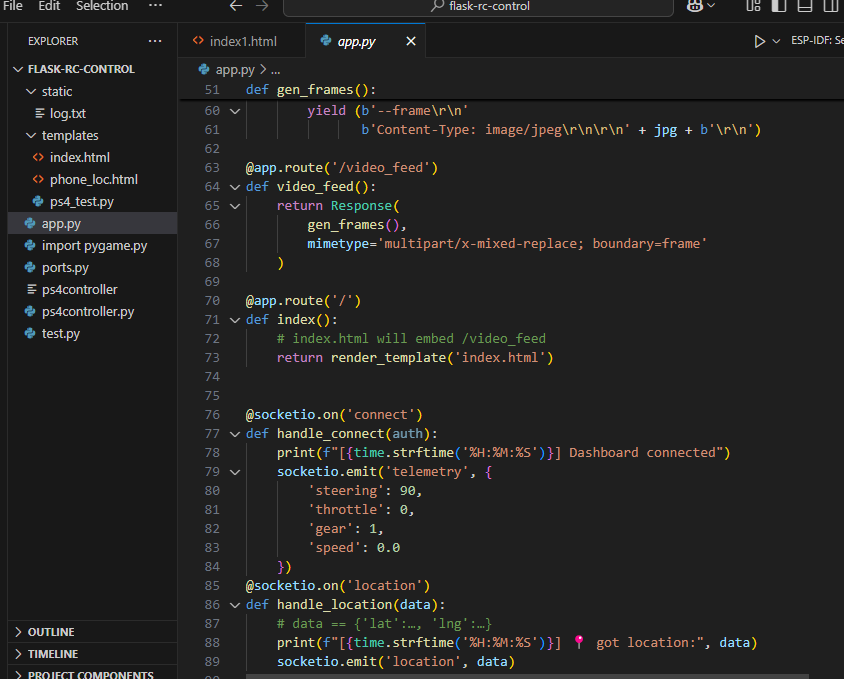Expand the PROJECT COMPONENTS section

coord(93,674)
